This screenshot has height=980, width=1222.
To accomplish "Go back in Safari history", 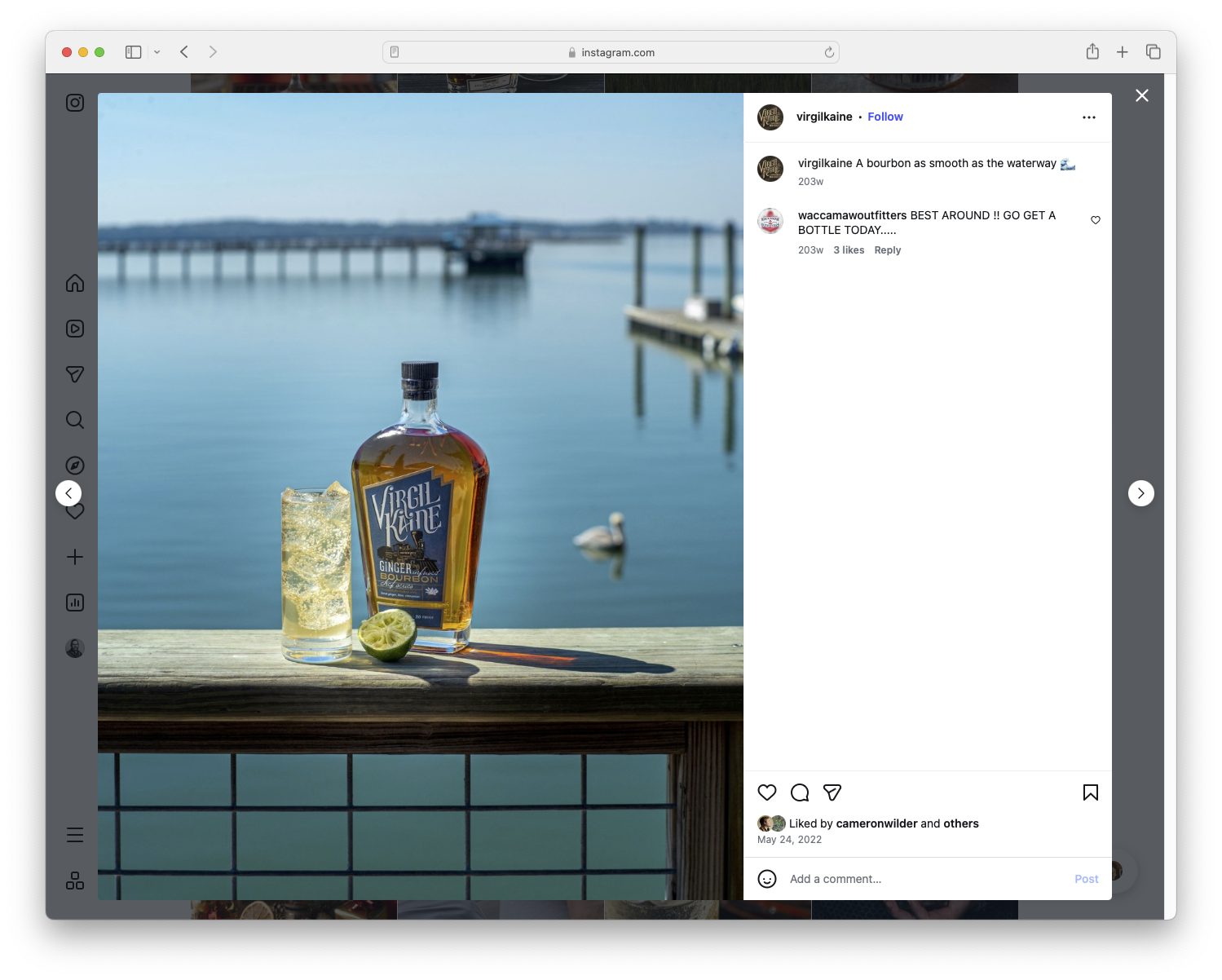I will click(184, 52).
